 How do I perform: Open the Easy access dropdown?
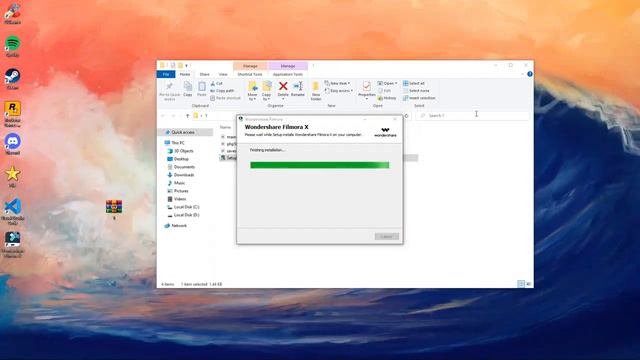339,91
